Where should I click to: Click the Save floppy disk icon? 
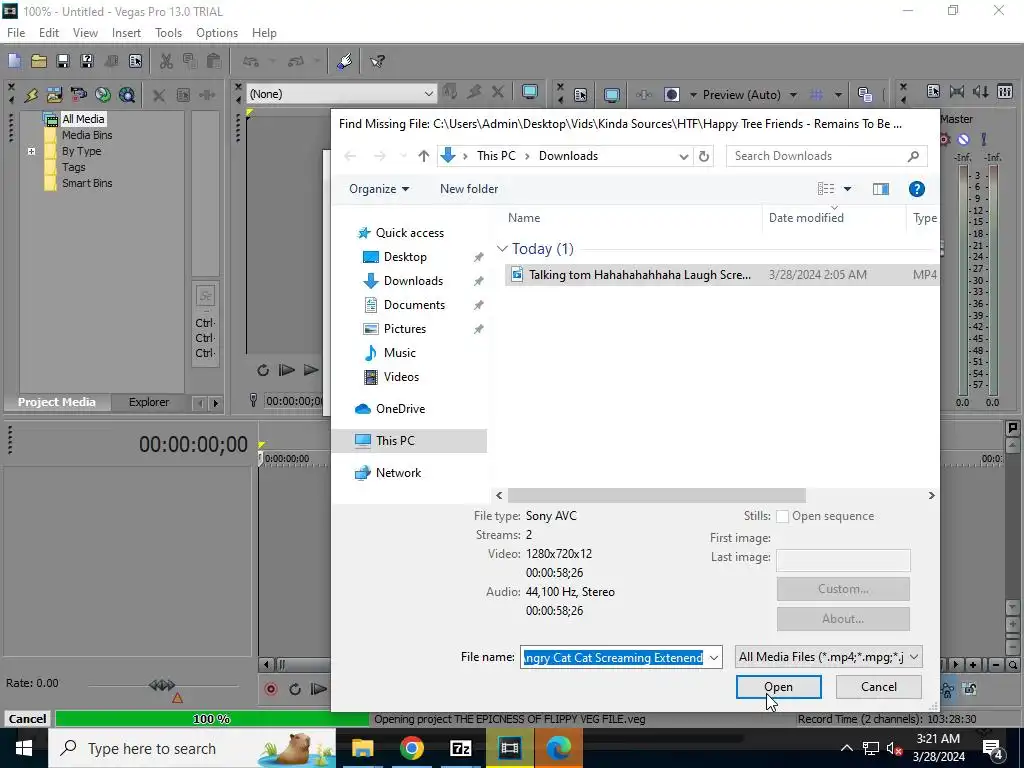(x=63, y=61)
